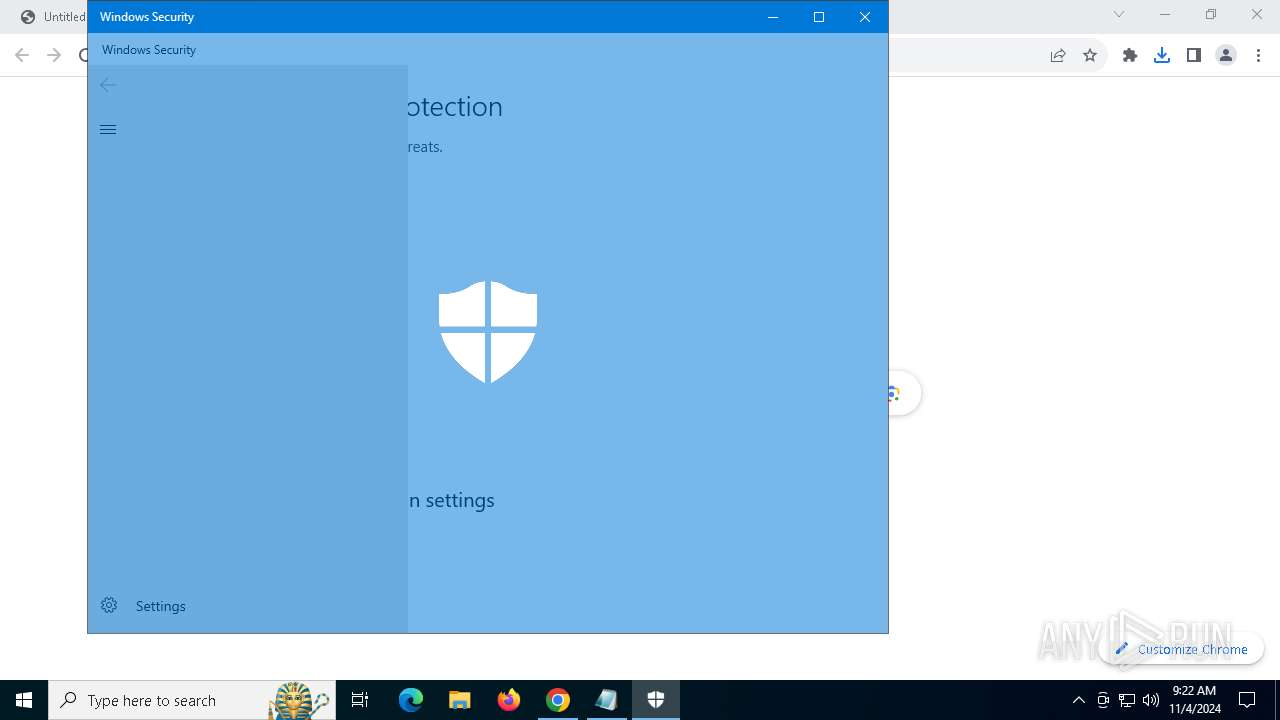Click Windows Security taskbar icon
This screenshot has width=1280, height=720.
[656, 700]
